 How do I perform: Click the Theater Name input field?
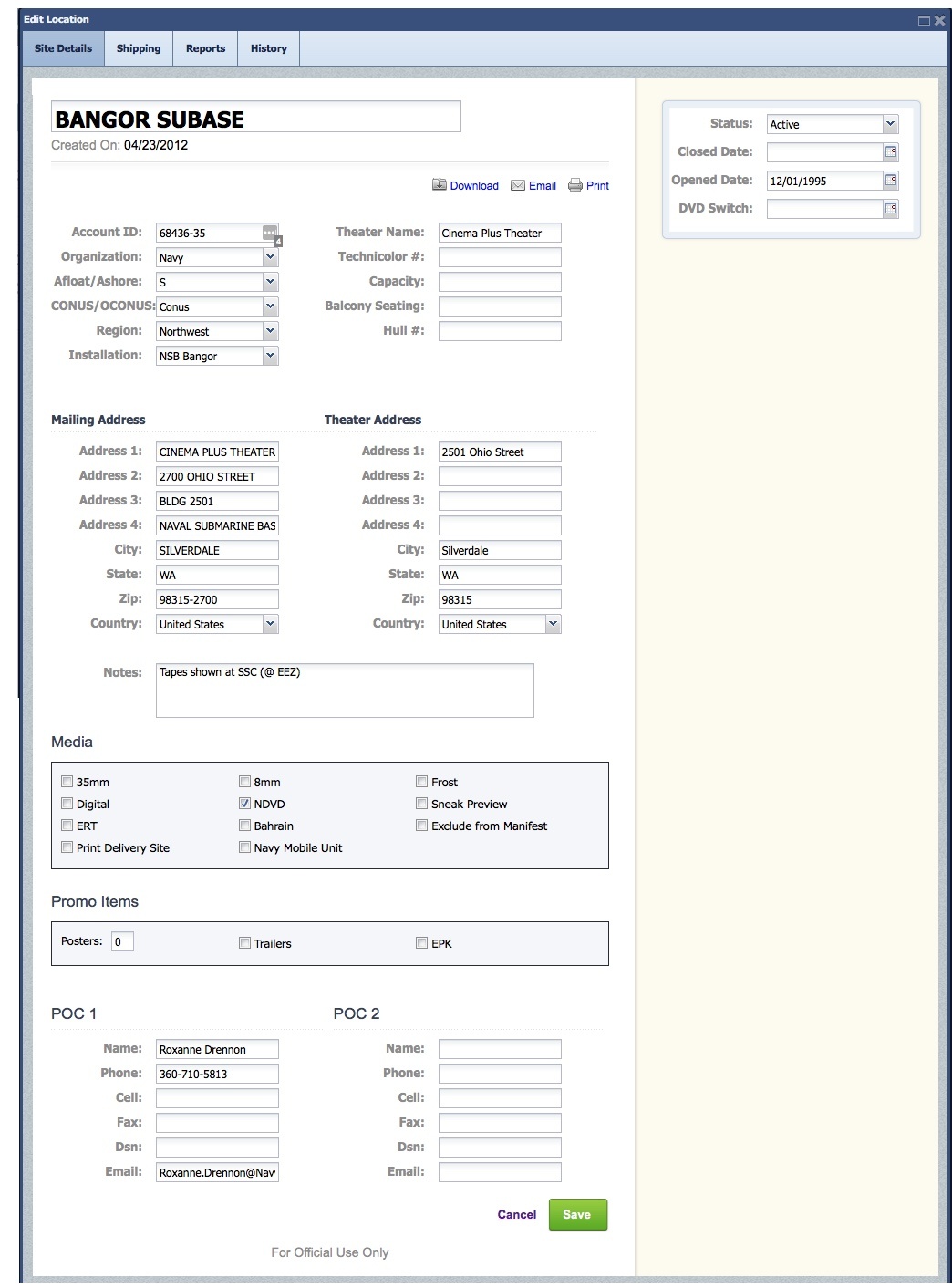click(500, 233)
